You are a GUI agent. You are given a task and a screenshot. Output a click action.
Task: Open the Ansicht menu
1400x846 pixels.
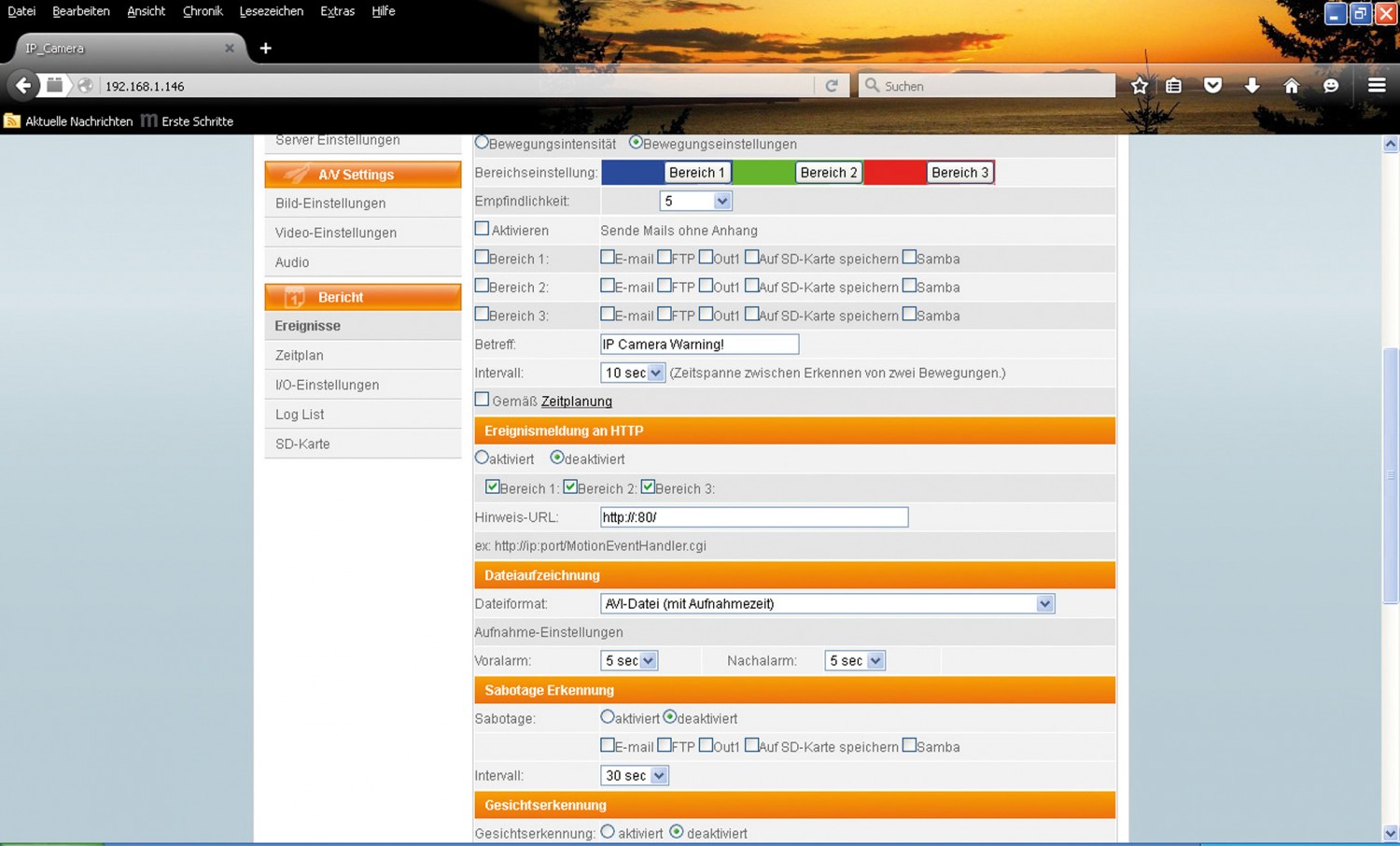[x=146, y=11]
